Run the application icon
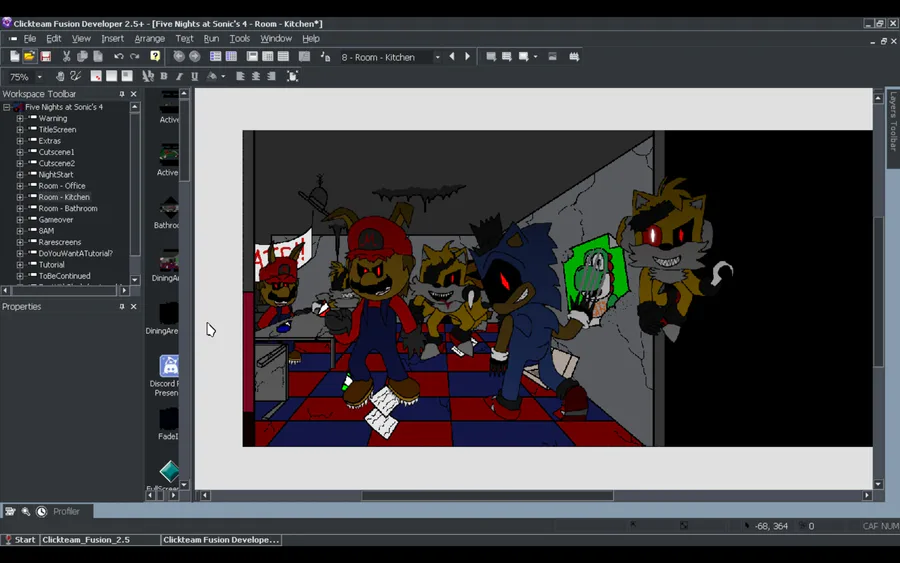 tap(507, 56)
